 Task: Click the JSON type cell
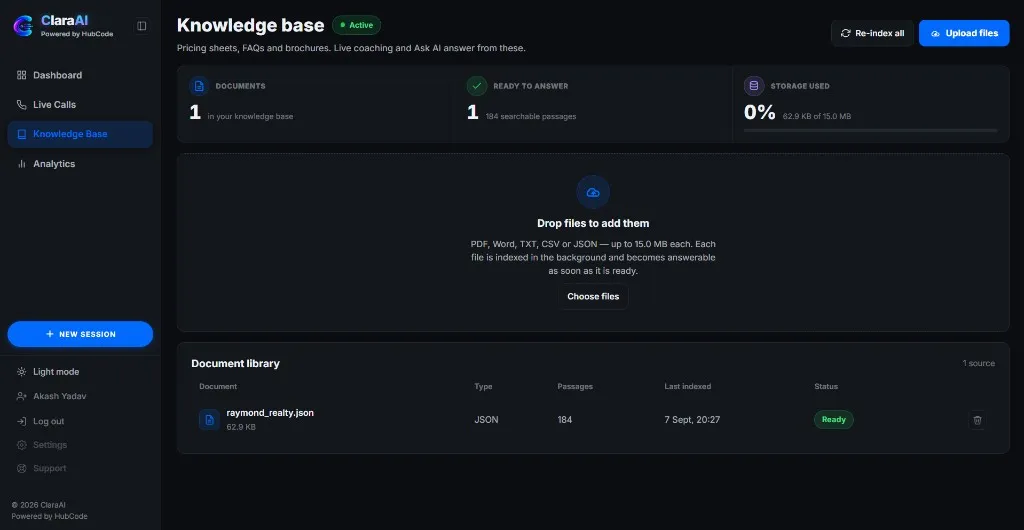[487, 420]
